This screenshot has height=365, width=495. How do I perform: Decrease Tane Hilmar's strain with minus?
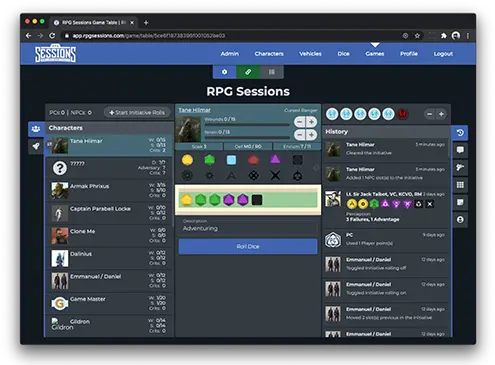click(x=300, y=135)
